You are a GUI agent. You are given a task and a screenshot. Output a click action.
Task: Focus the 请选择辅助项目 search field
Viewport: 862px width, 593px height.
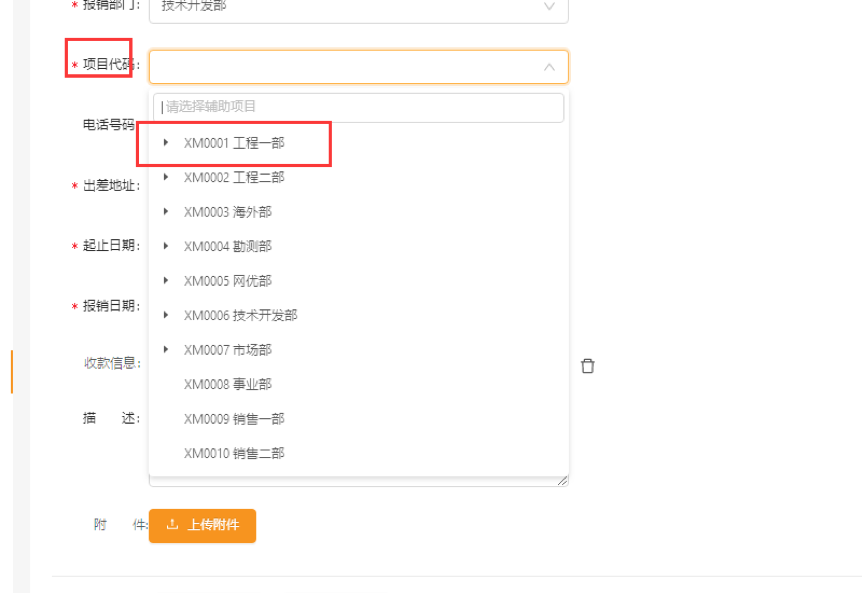coord(358,107)
